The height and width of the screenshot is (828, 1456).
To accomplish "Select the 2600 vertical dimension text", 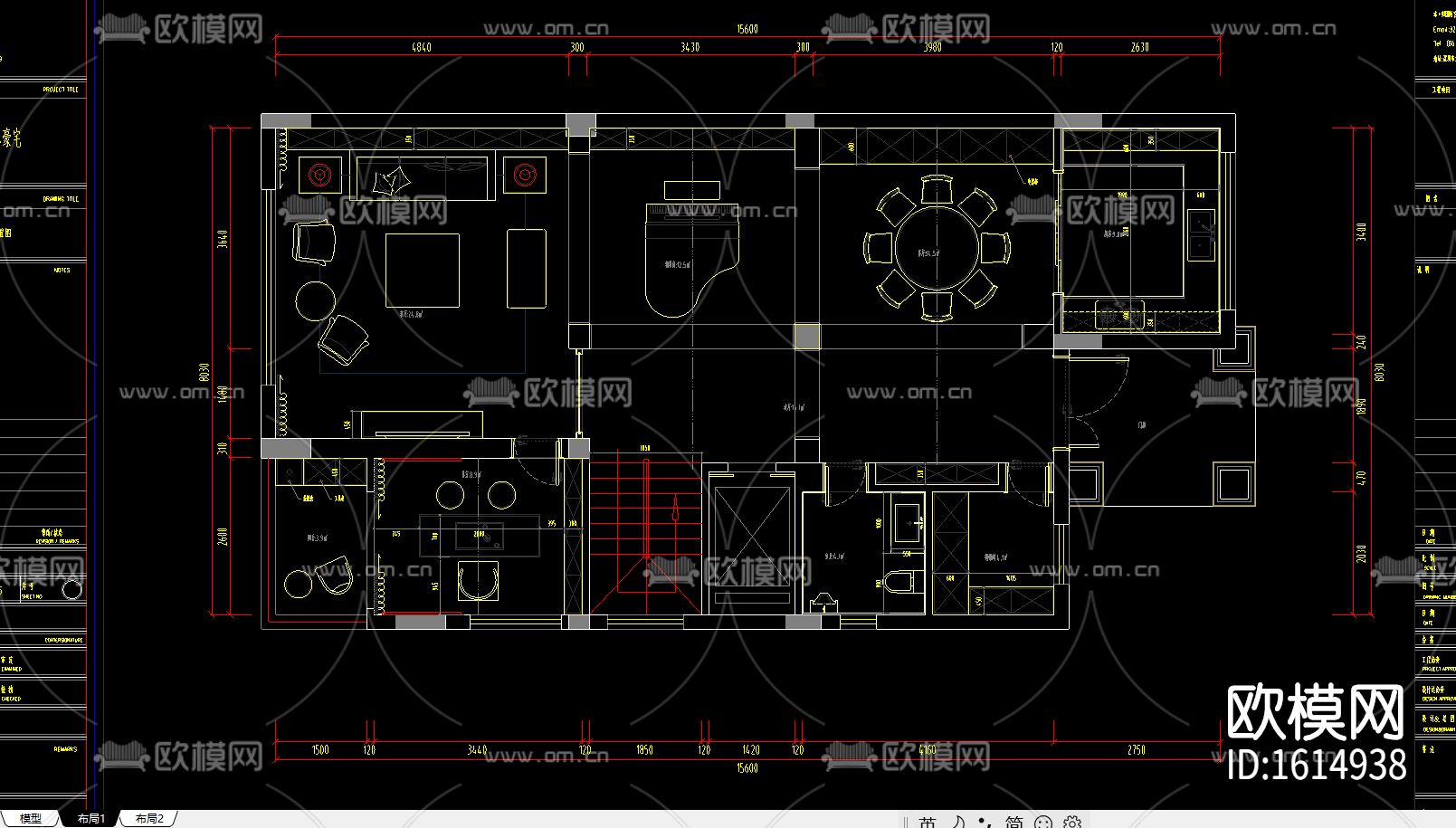I will click(x=223, y=537).
